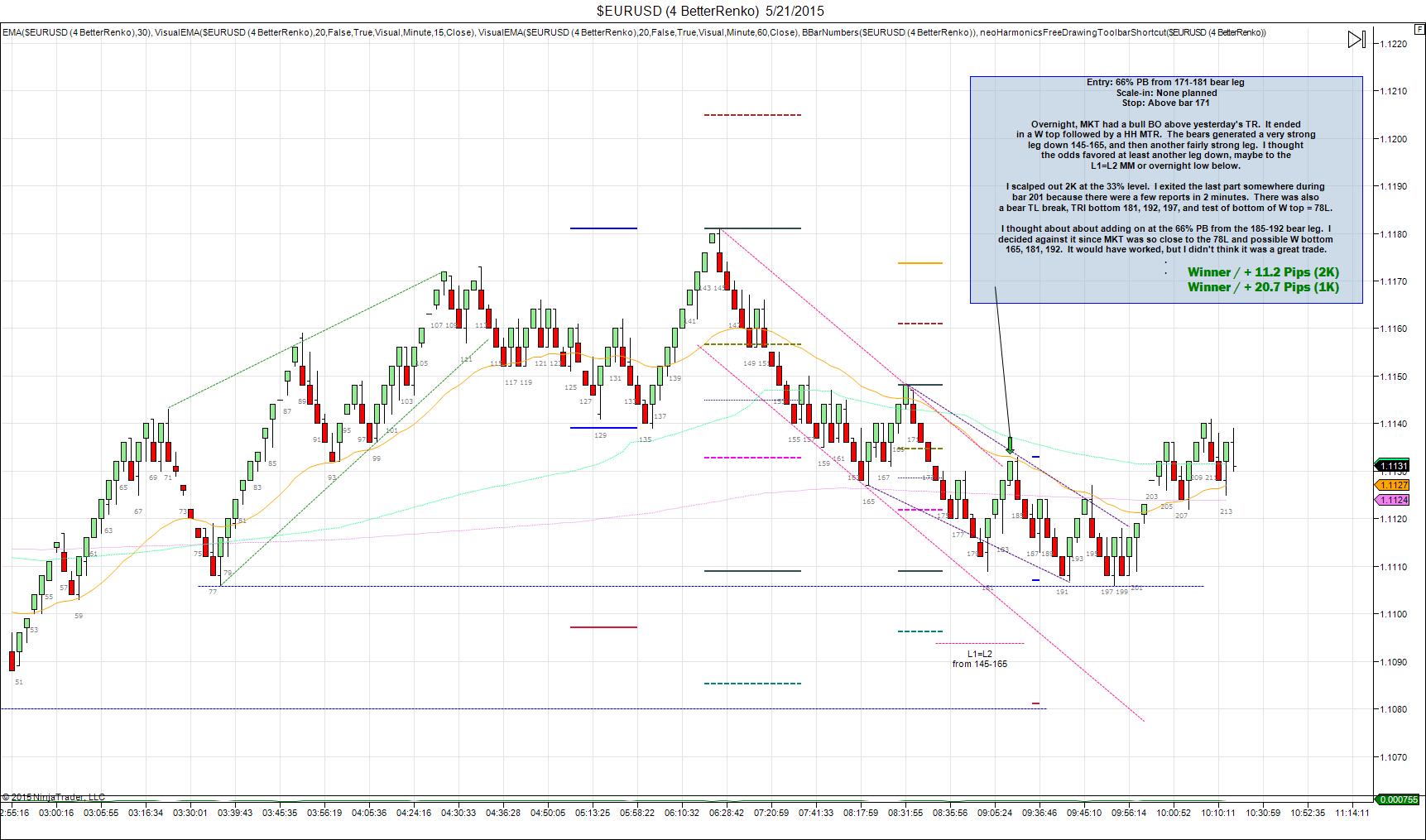Click the 11:14:11 time axis label
Screen dimensions: 1426x840
[1352, 813]
